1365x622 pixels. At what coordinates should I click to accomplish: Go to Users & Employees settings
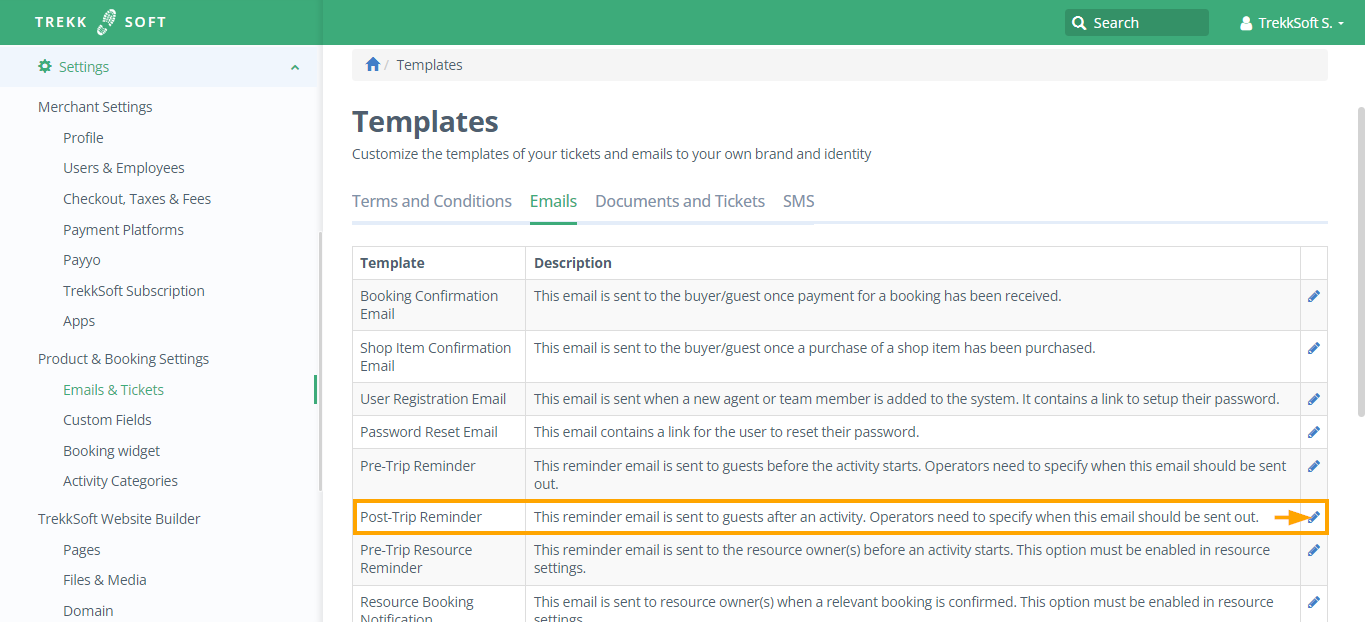123,168
